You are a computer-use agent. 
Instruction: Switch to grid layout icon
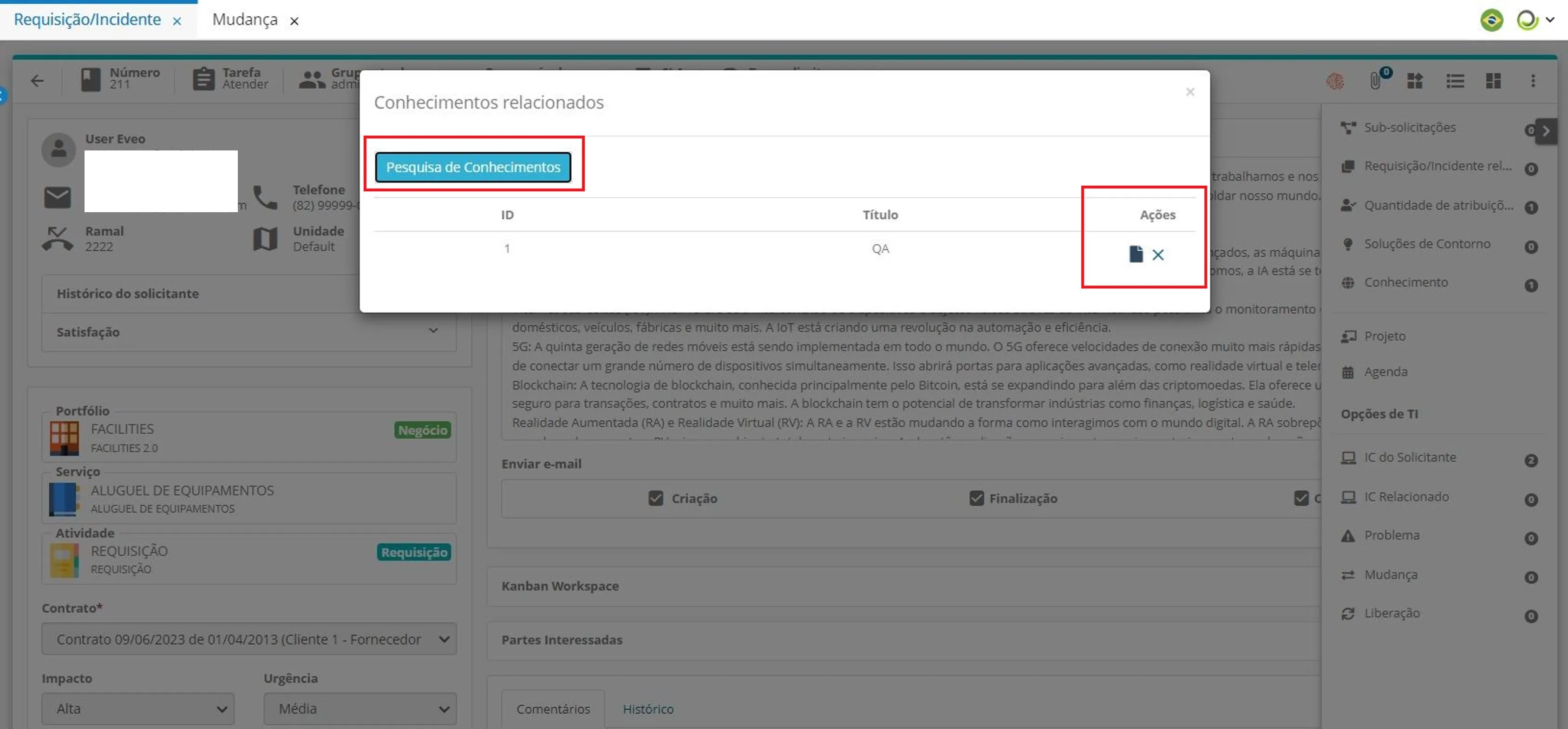pos(1493,80)
